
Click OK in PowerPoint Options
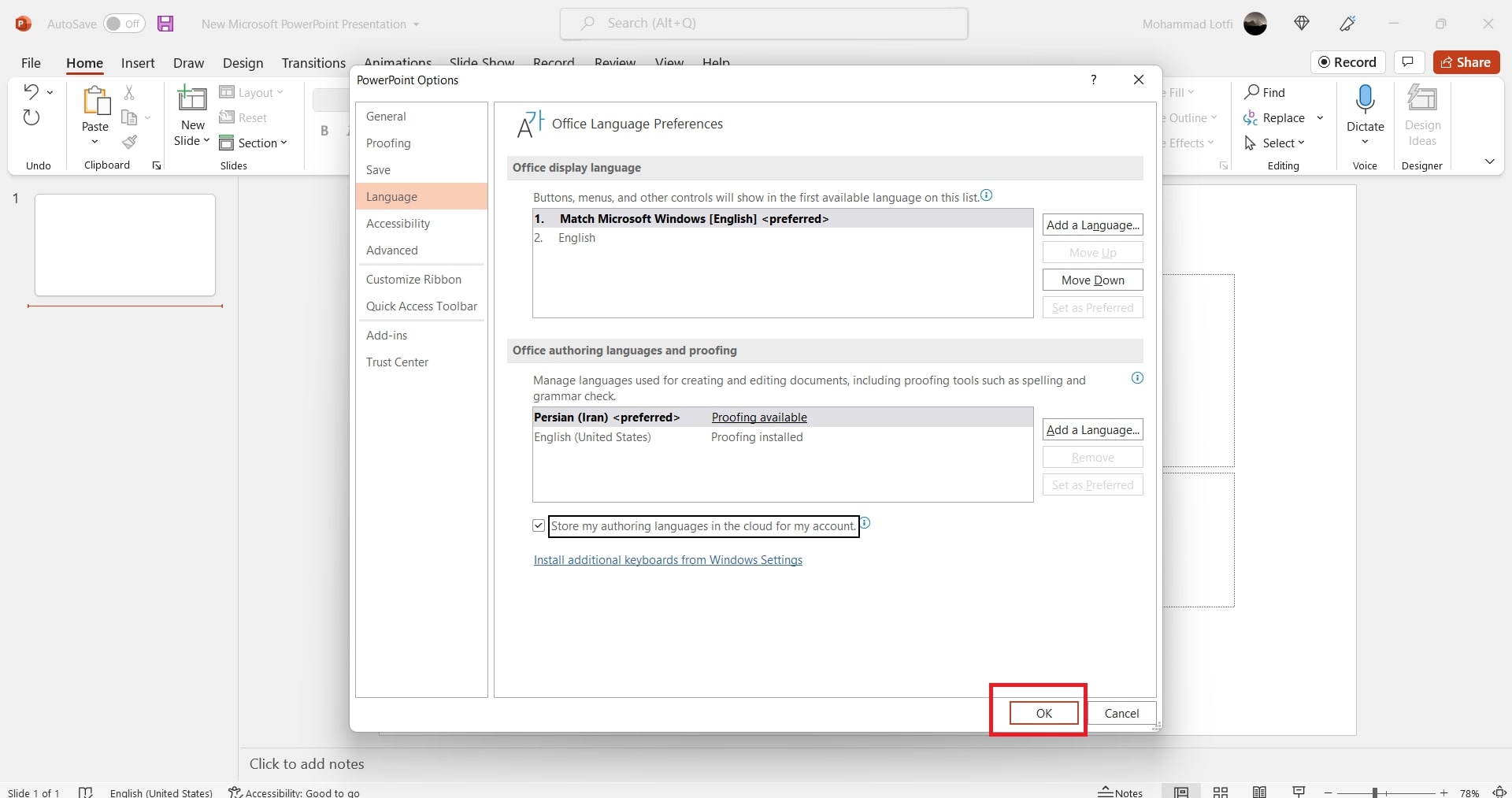point(1044,713)
